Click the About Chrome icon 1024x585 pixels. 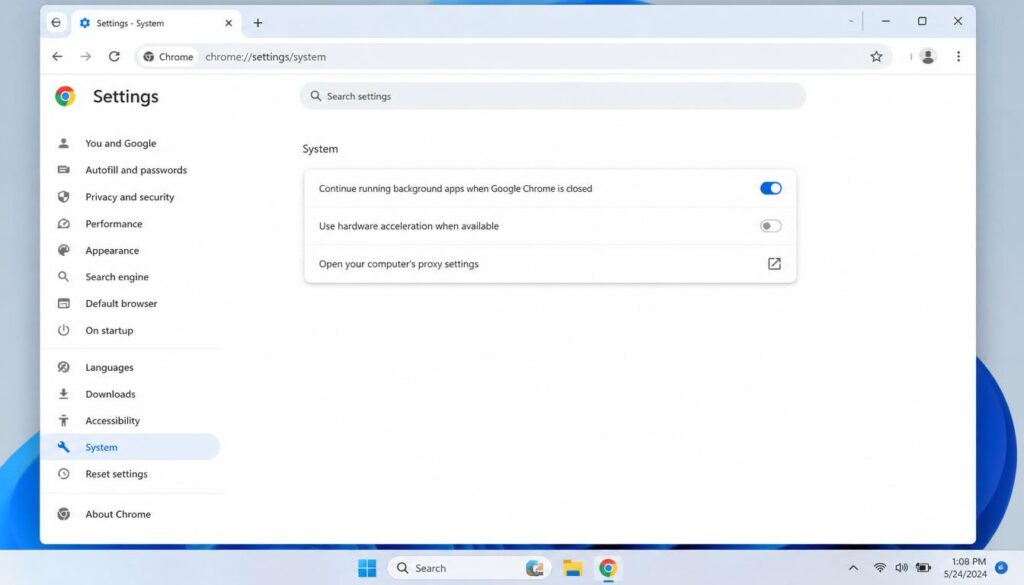pyautogui.click(x=63, y=514)
